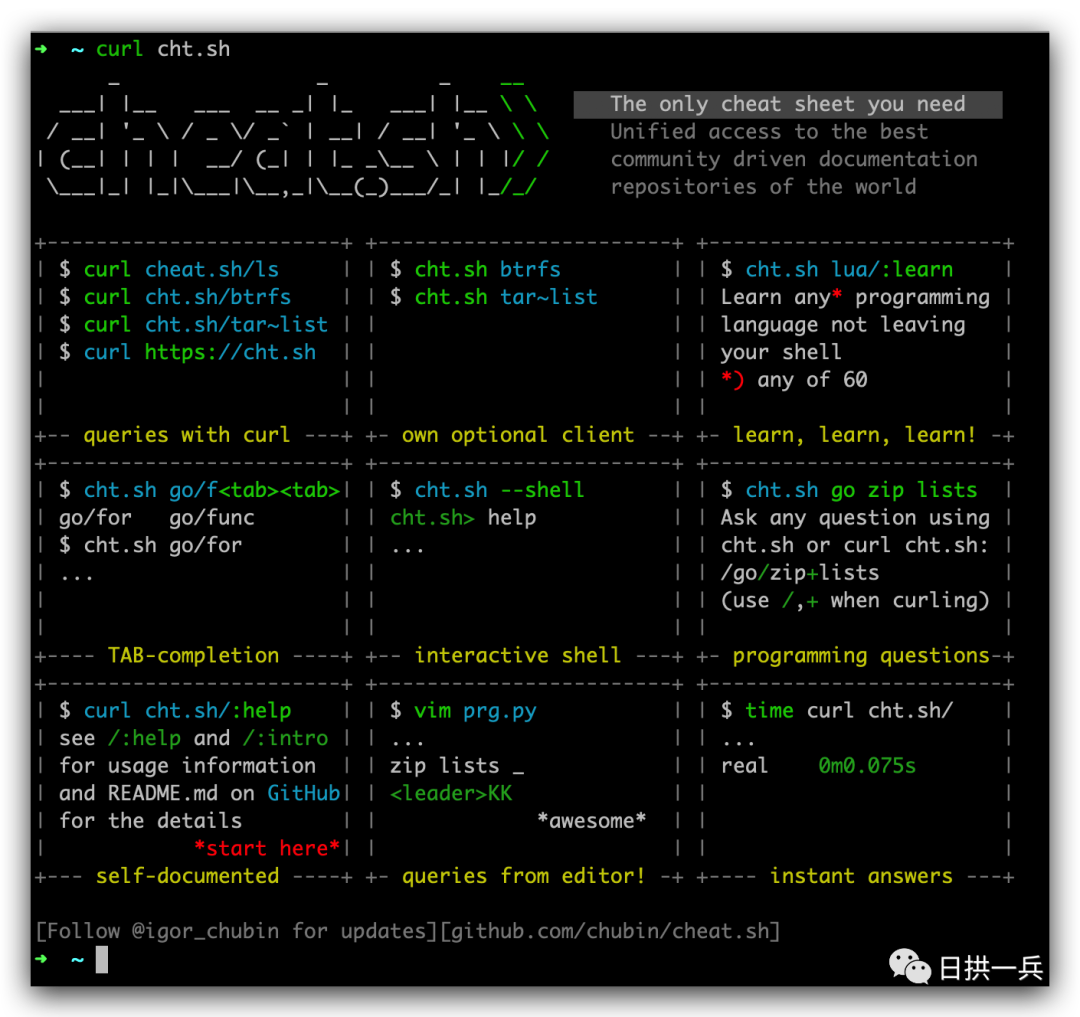
Task: Click the 'curl cht.sh/:help' command
Action: [187, 711]
